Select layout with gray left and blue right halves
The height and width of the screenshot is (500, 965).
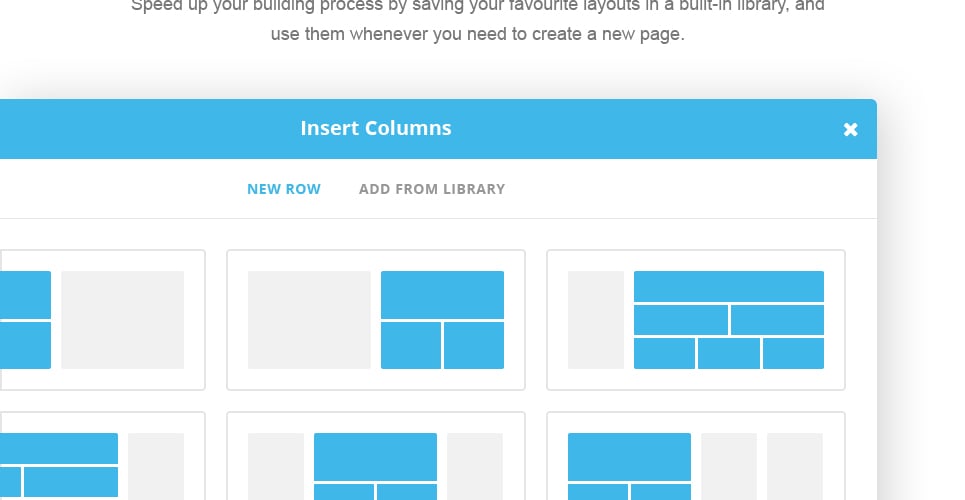tap(376, 320)
